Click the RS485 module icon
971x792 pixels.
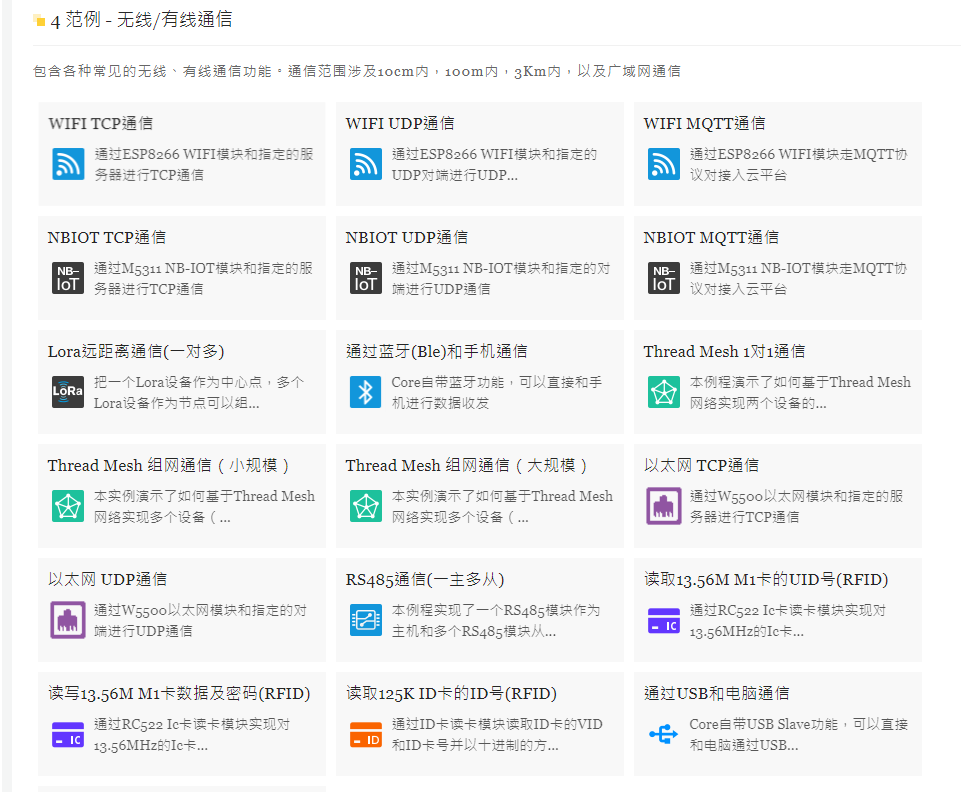(364, 620)
